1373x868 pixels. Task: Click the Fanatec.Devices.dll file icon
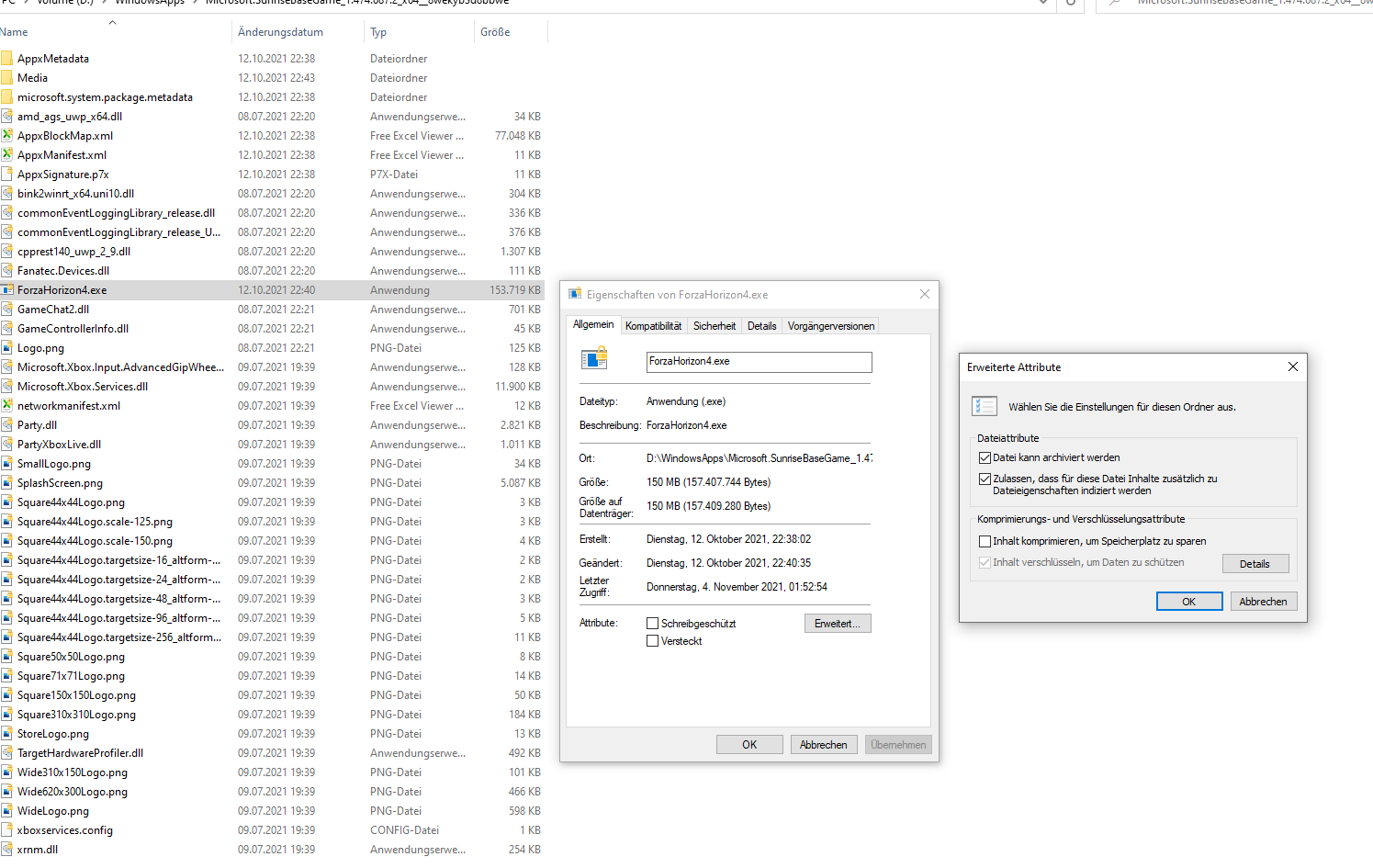(7, 271)
